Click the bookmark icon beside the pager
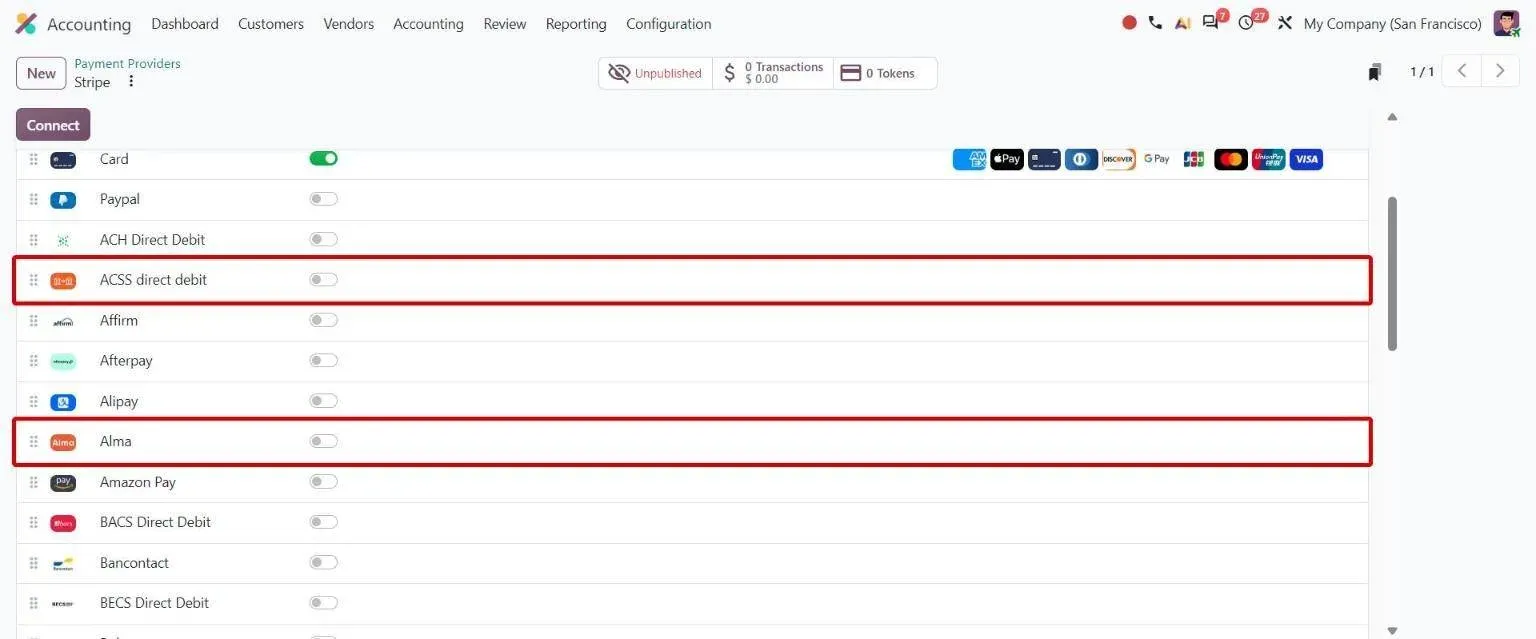Screen dimensions: 1536x639 click(1375, 72)
